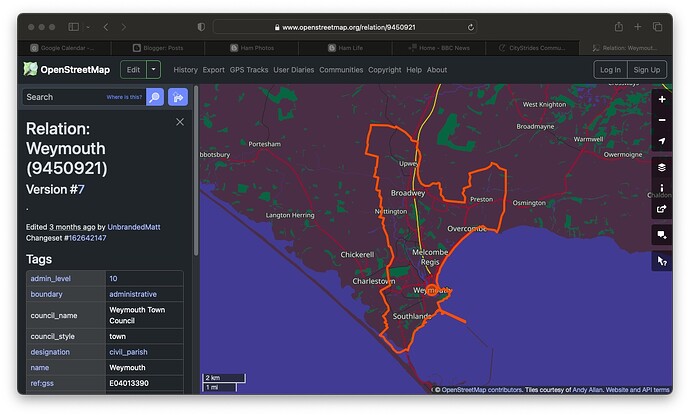Open UnbrandedMatt user profile link

pyautogui.click(x=134, y=227)
